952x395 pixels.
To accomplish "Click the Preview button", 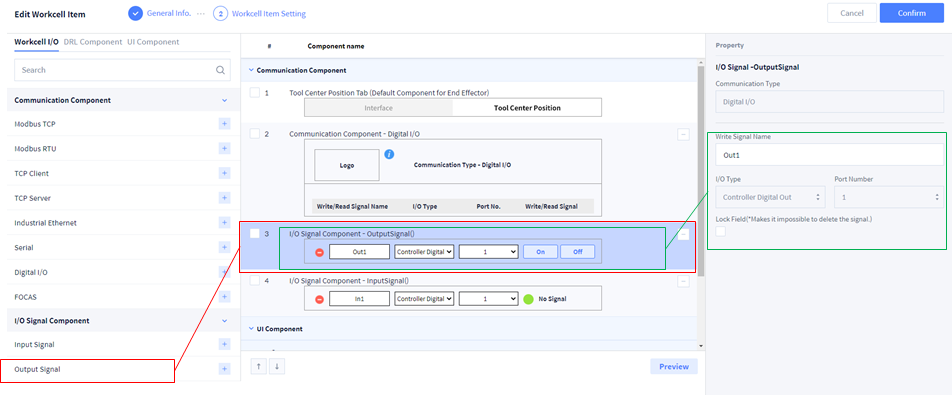I will coord(674,366).
